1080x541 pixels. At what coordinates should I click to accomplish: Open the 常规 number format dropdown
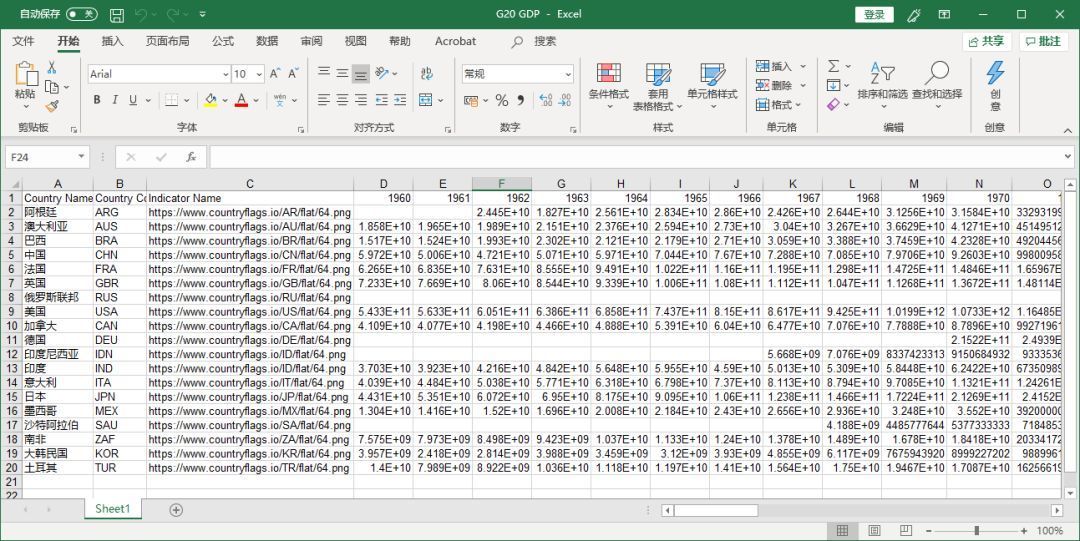coord(568,74)
